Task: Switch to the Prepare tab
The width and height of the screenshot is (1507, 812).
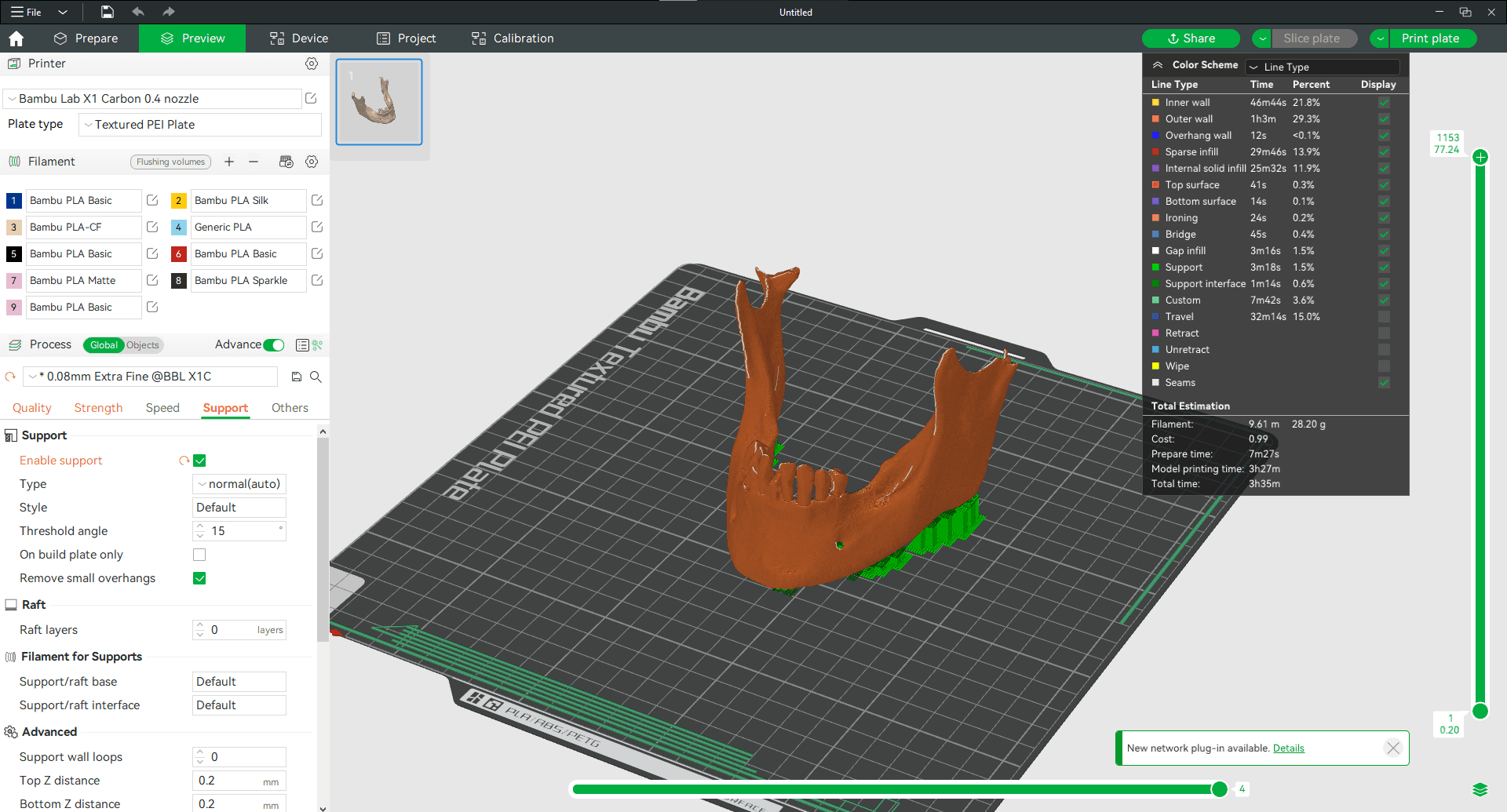Action: [86, 38]
